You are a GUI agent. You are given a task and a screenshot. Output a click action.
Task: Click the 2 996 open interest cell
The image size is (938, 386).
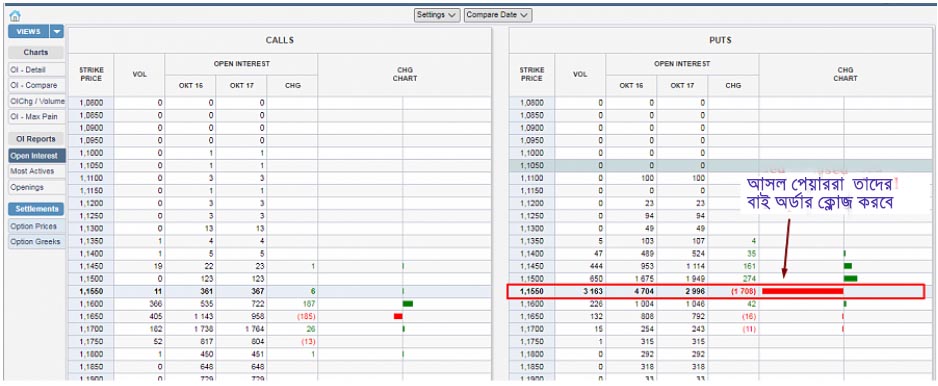point(683,291)
